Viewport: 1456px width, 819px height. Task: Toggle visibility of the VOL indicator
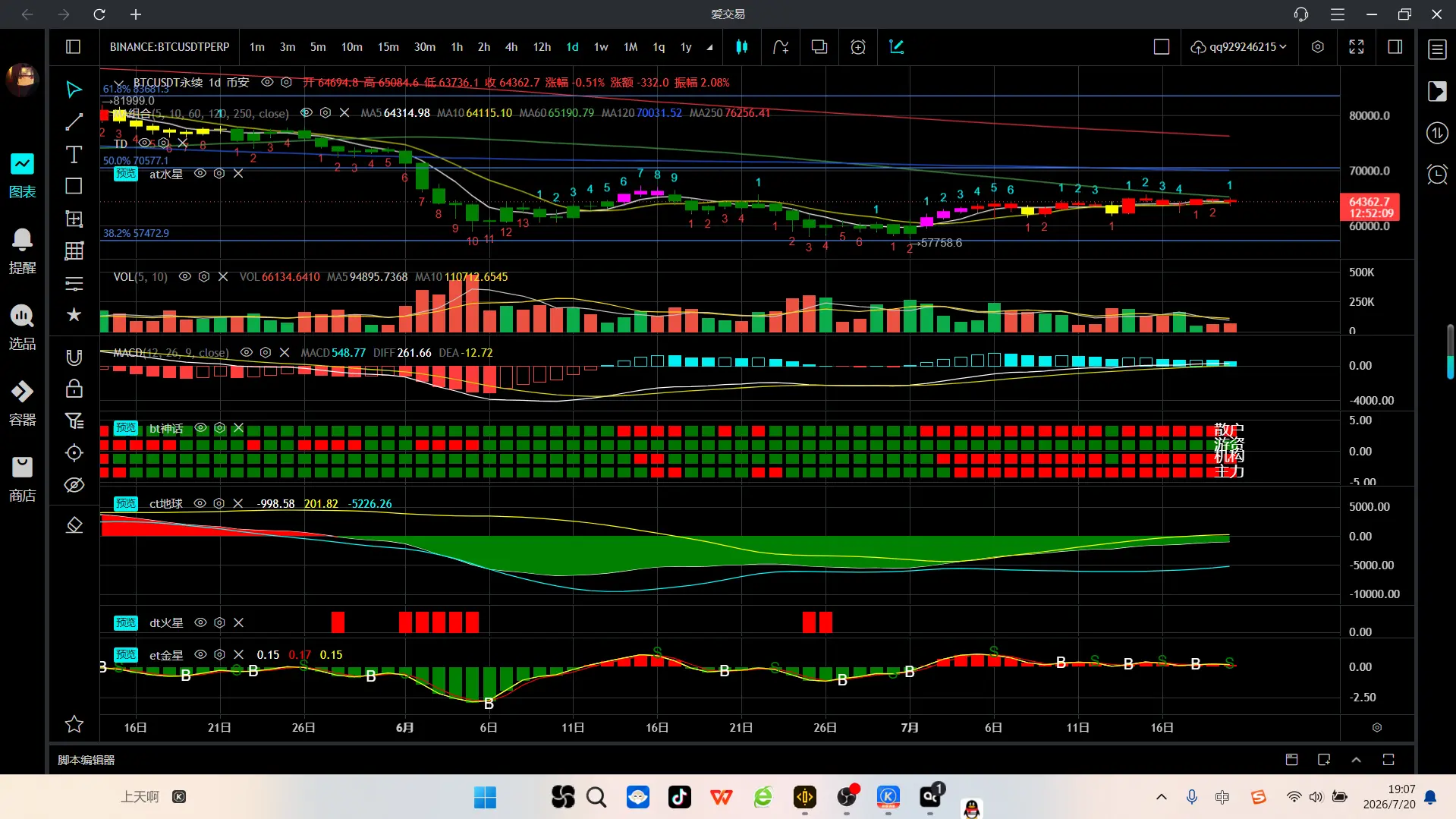pyautogui.click(x=184, y=277)
